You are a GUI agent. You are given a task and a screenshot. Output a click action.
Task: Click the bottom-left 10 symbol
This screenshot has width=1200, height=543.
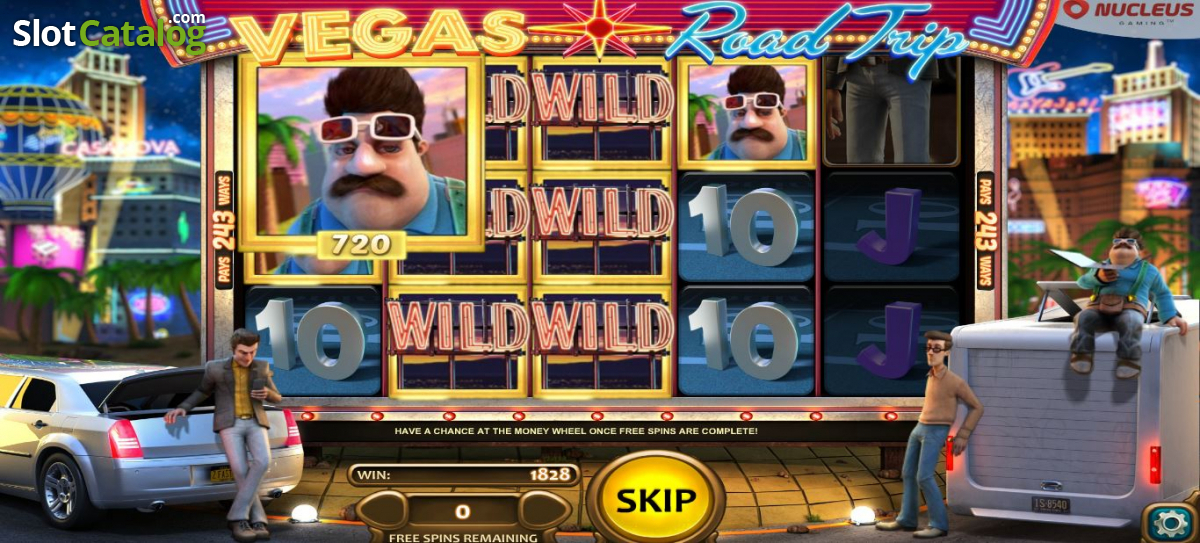click(312, 340)
